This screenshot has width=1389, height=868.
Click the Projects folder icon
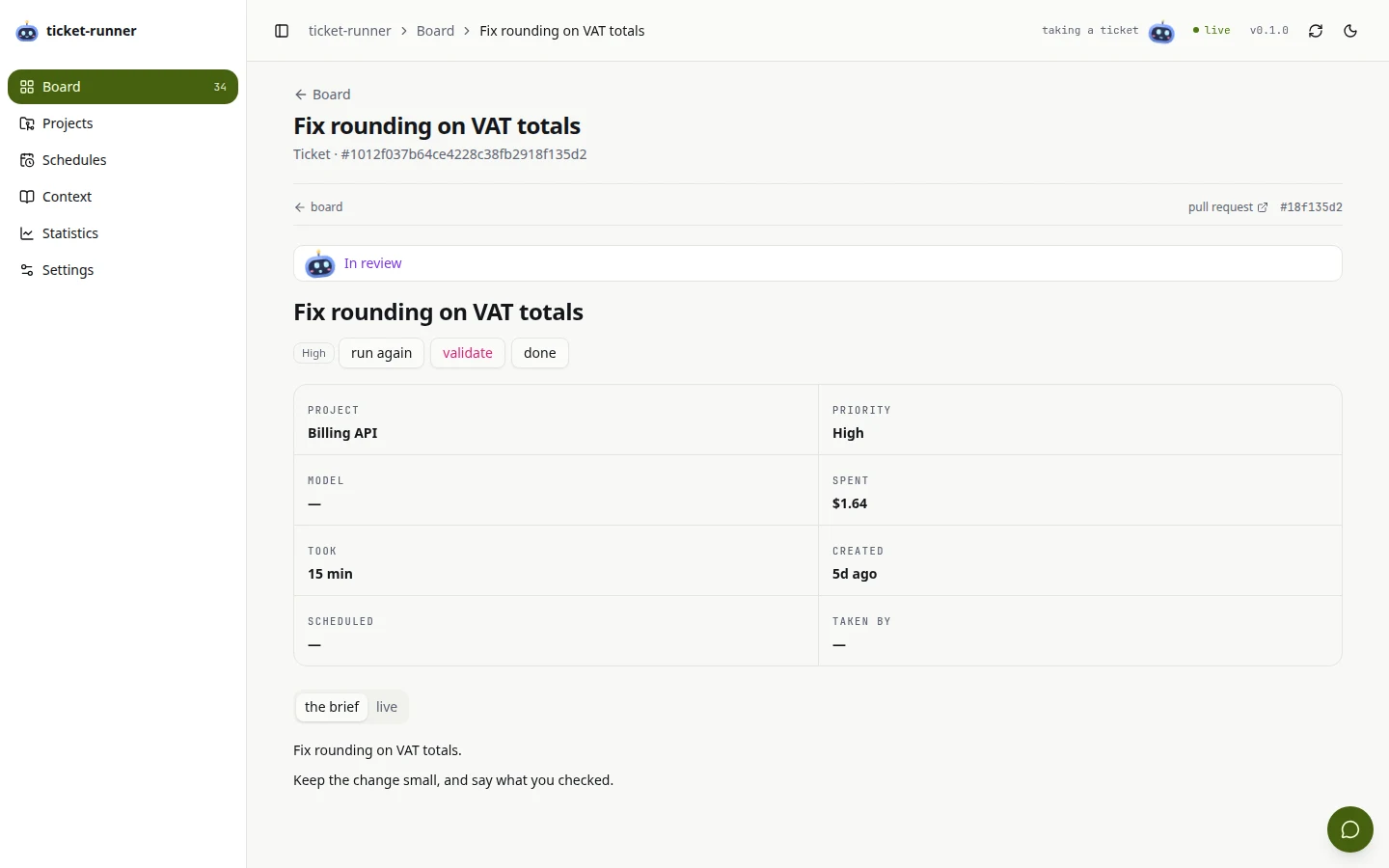tap(27, 123)
